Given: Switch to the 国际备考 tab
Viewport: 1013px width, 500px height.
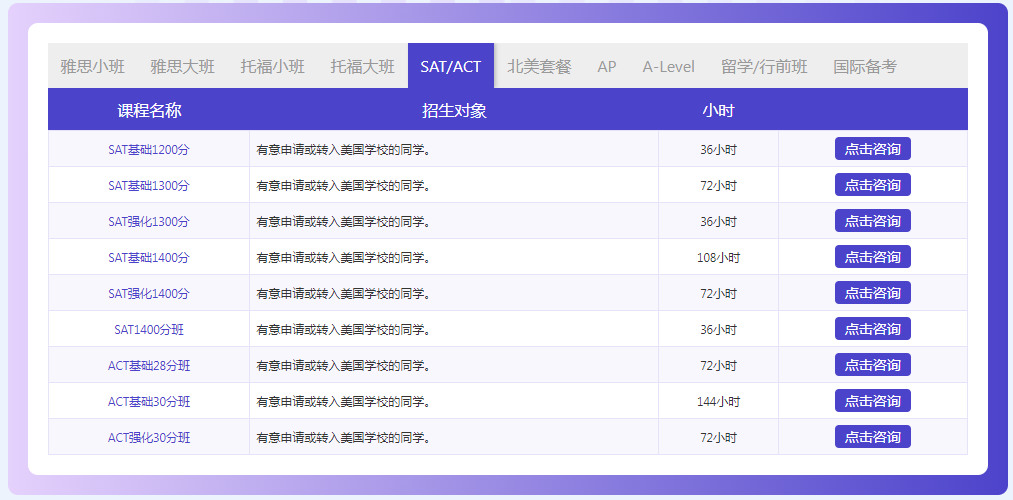Looking at the screenshot, I should point(865,67).
